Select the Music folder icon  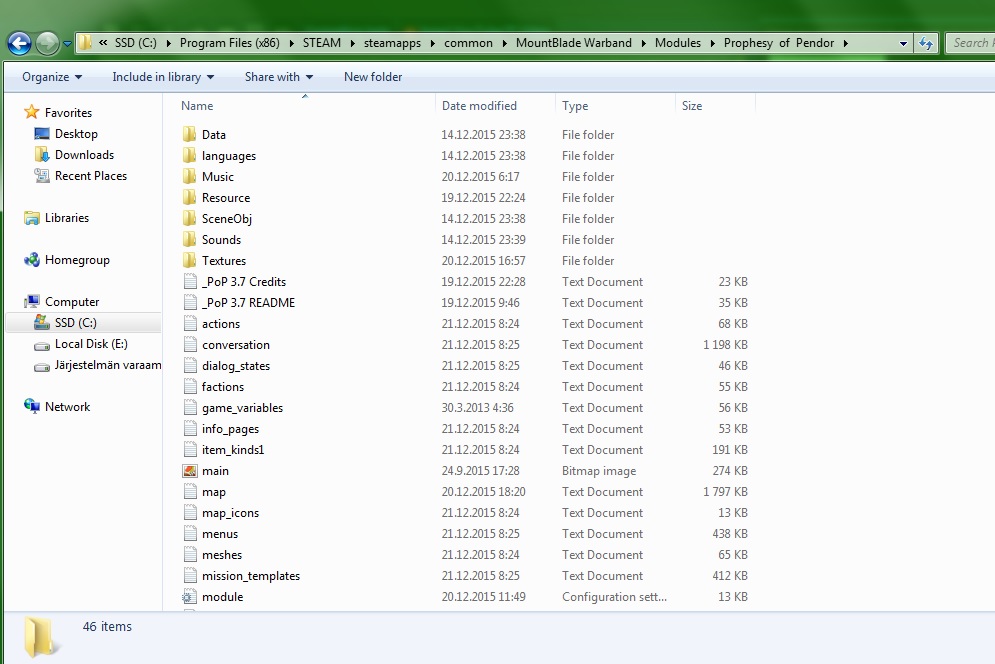pyautogui.click(x=189, y=176)
